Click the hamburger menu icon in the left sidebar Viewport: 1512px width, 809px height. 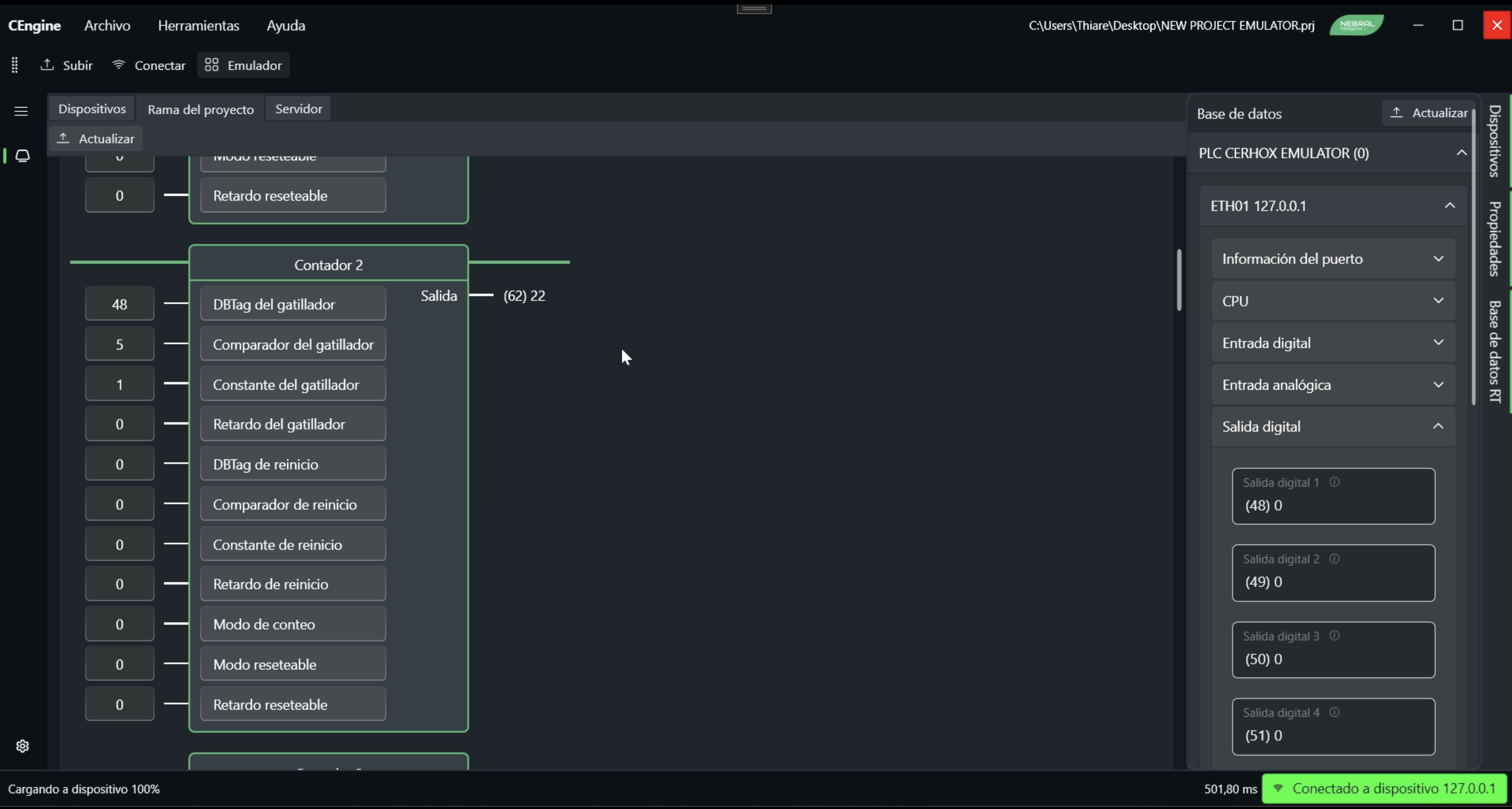tap(21, 111)
